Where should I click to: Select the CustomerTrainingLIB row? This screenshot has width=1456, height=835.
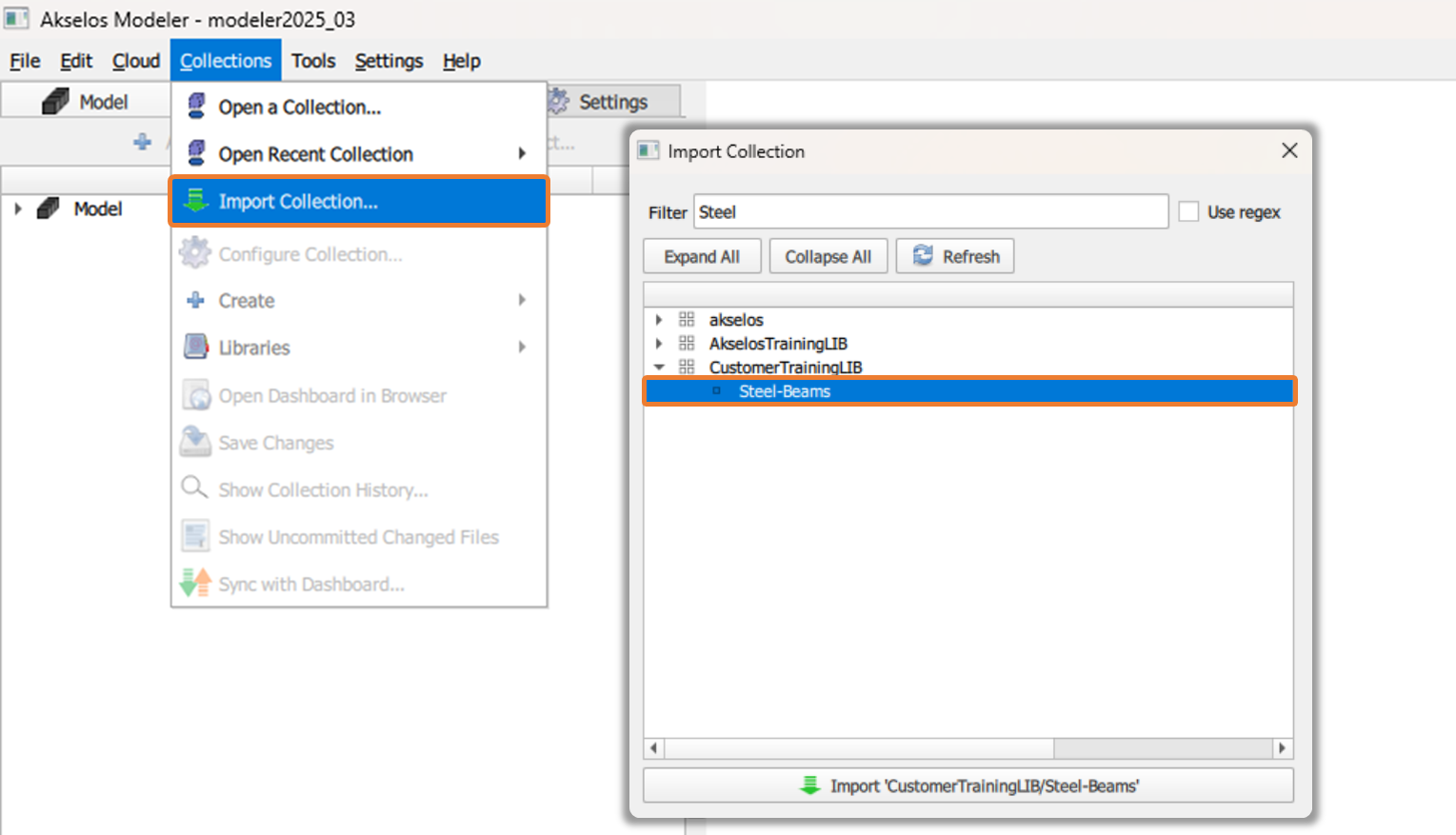[x=968, y=367]
